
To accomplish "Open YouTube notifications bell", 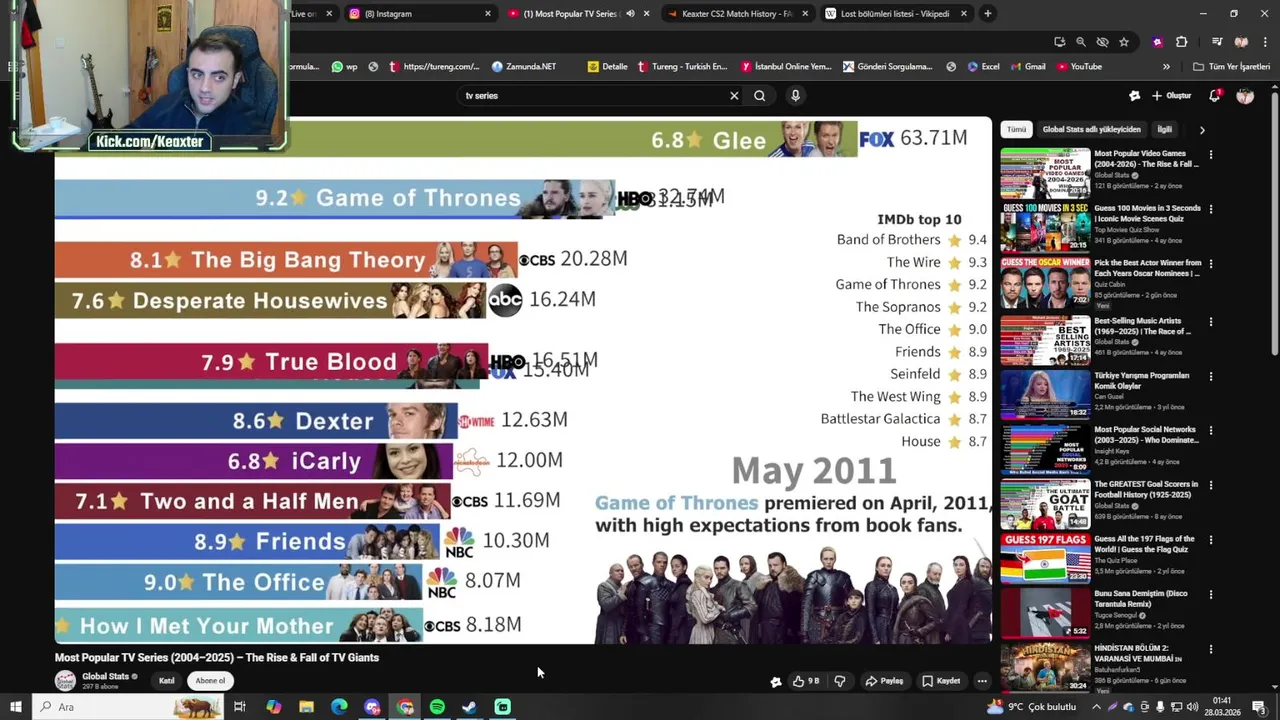I will tap(1214, 96).
